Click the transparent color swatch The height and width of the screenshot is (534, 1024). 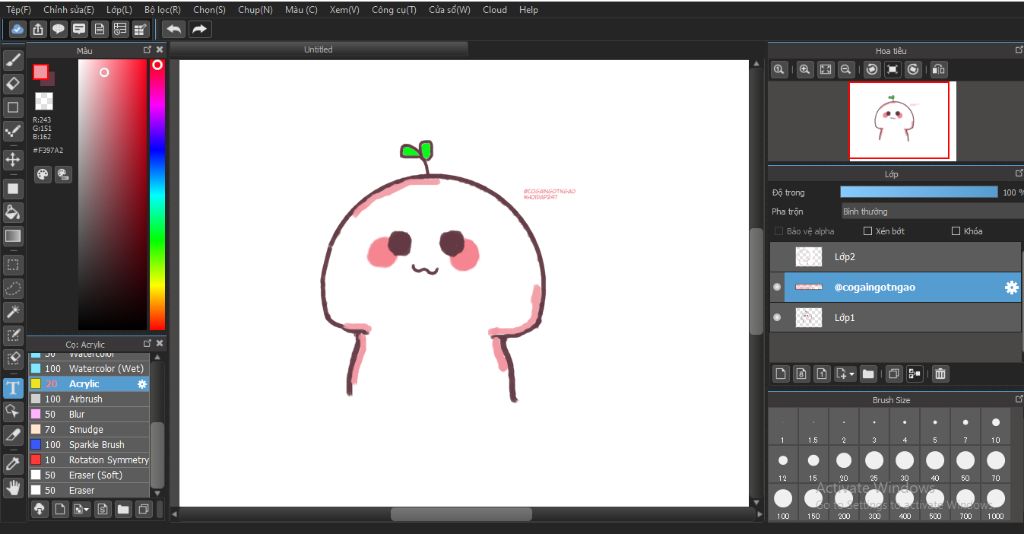tap(44, 101)
